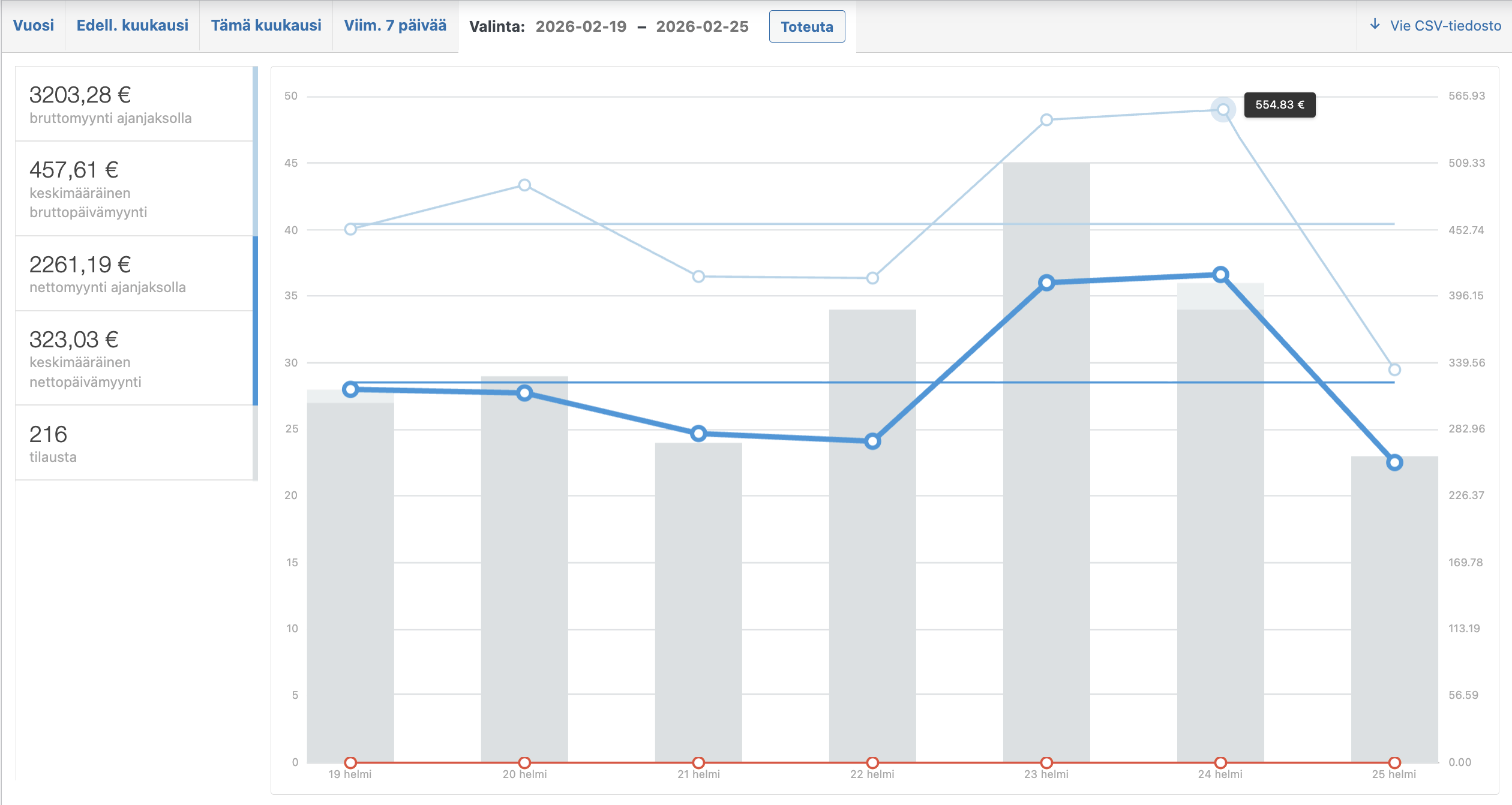Image resolution: width=1512 pixels, height=805 pixels.
Task: Edit the start date 2026-02-19 field
Action: [x=581, y=26]
